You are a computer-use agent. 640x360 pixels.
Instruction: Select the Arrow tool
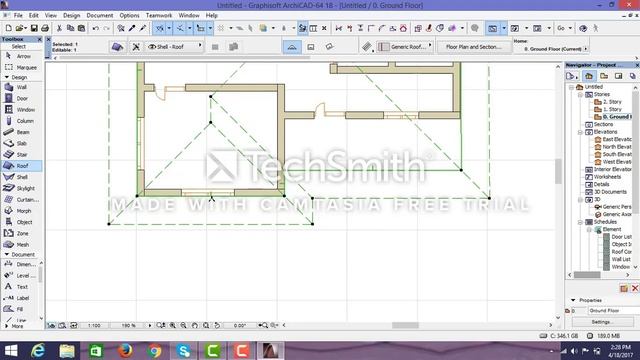click(19, 56)
